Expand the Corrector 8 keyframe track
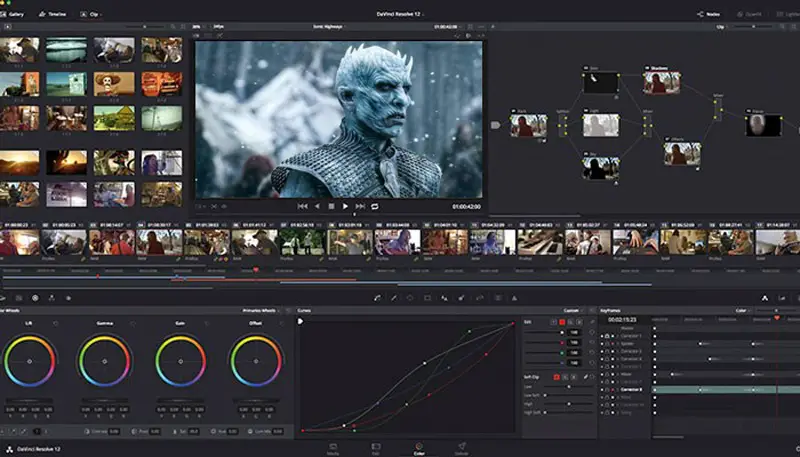Viewport: 800px width, 457px height. (x=617, y=390)
